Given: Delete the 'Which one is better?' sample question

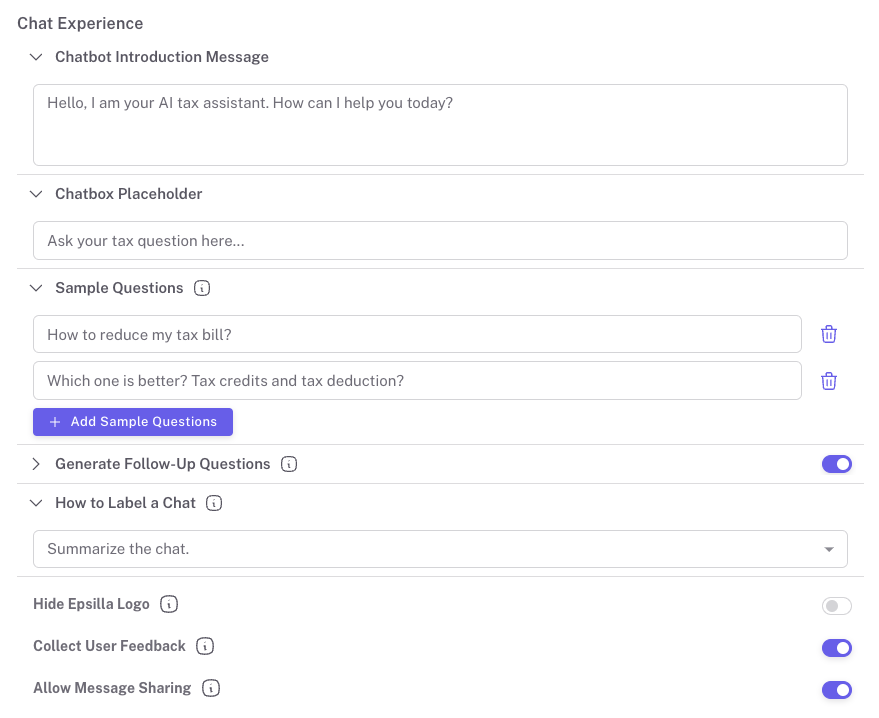Looking at the screenshot, I should [828, 381].
